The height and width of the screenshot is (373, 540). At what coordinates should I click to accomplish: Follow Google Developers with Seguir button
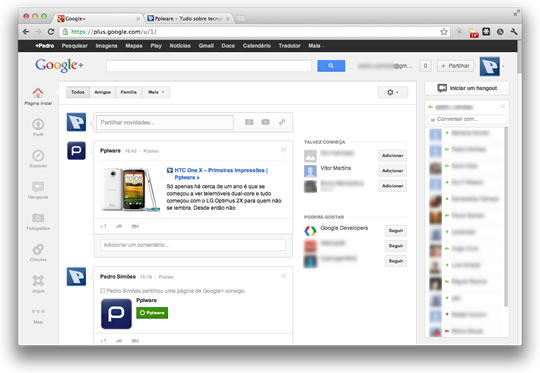tap(396, 231)
